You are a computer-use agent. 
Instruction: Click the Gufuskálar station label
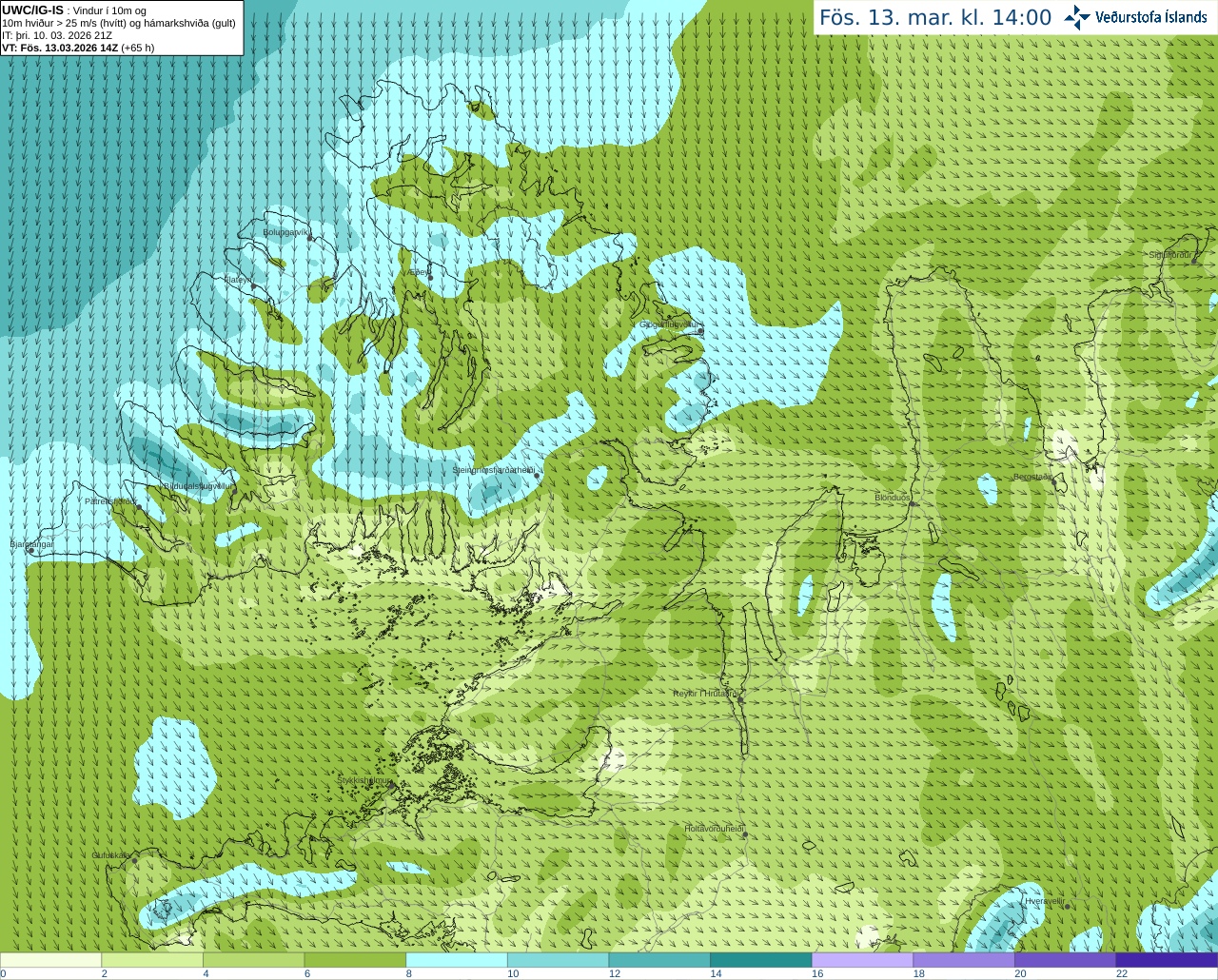tap(111, 855)
